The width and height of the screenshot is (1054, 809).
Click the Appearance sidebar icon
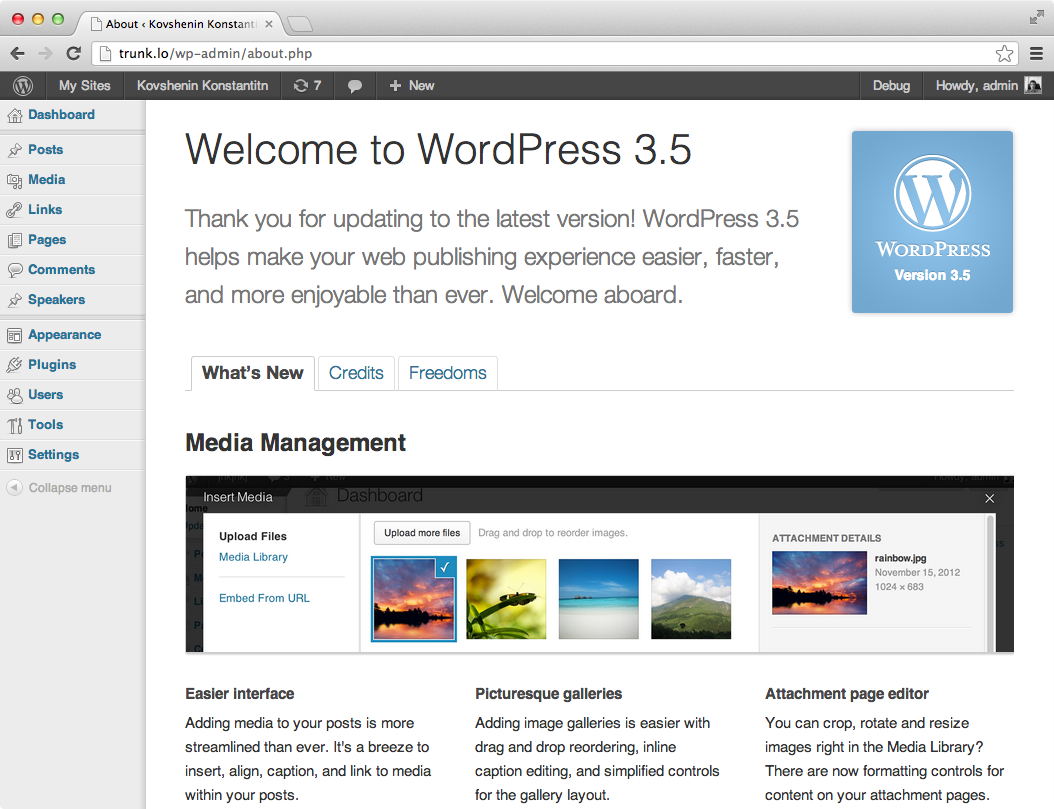[x=15, y=335]
